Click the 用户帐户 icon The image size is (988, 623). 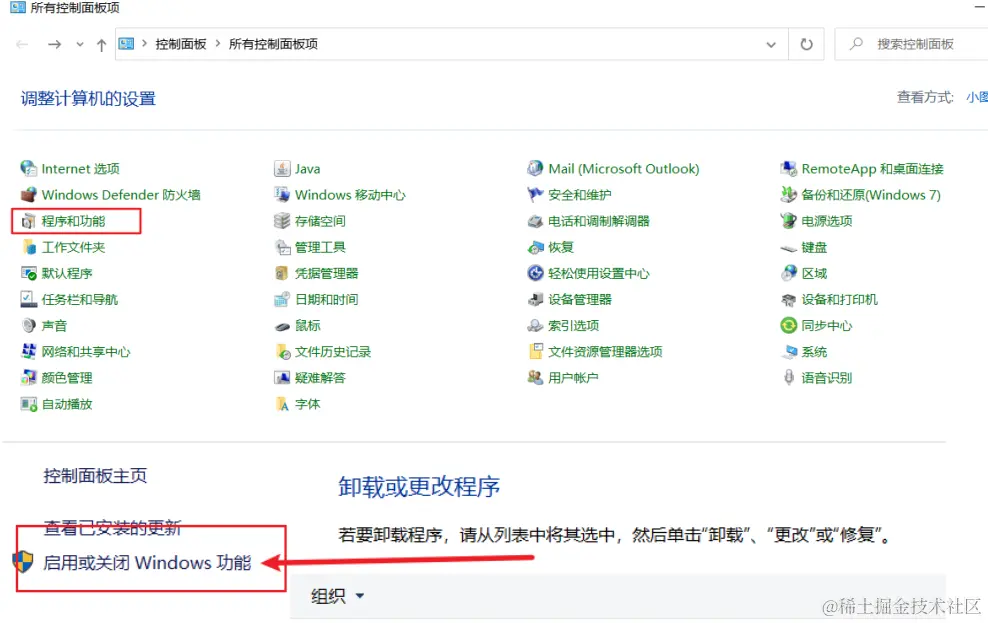(x=535, y=378)
